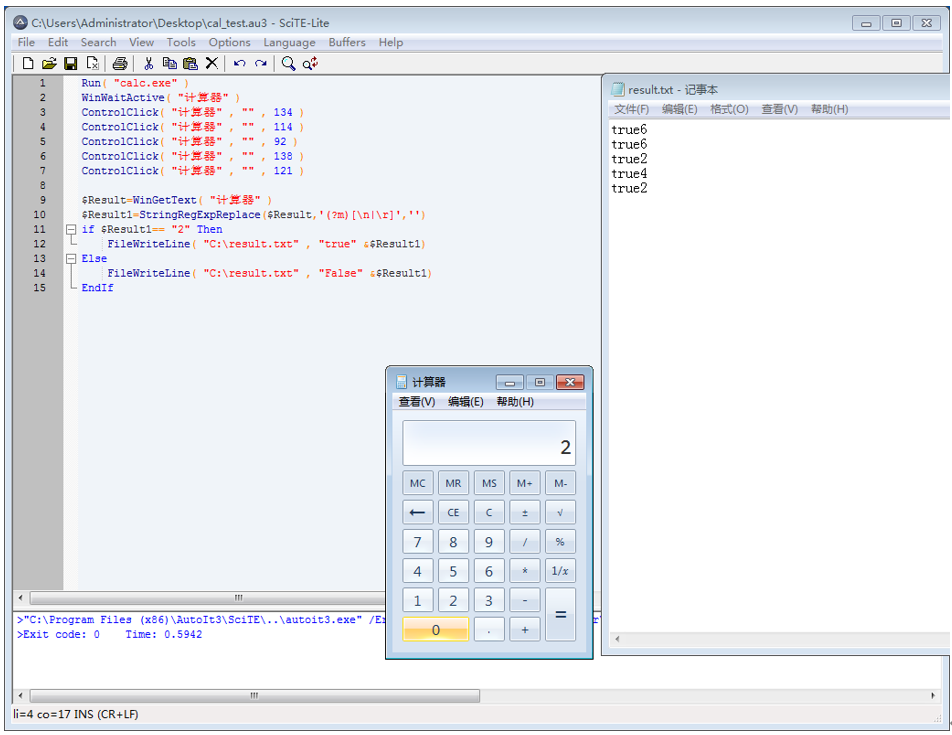Click the highlighted 0 key on calculator
The image size is (952, 735).
coord(435,630)
